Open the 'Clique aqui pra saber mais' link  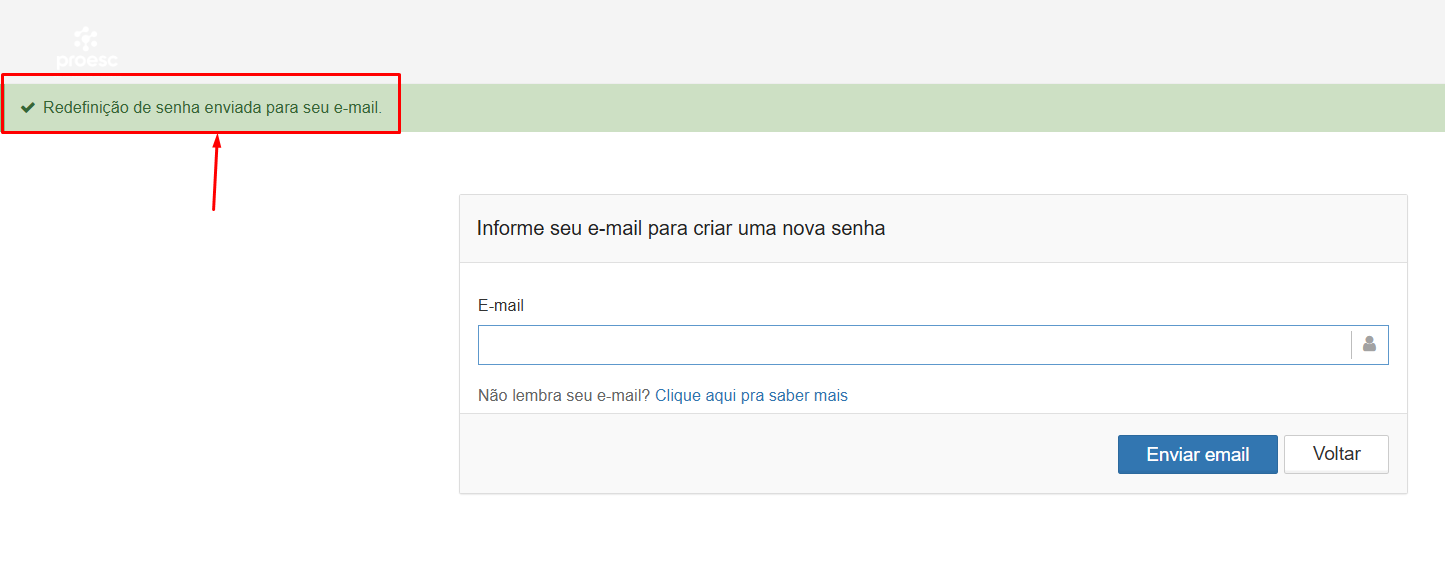751,395
